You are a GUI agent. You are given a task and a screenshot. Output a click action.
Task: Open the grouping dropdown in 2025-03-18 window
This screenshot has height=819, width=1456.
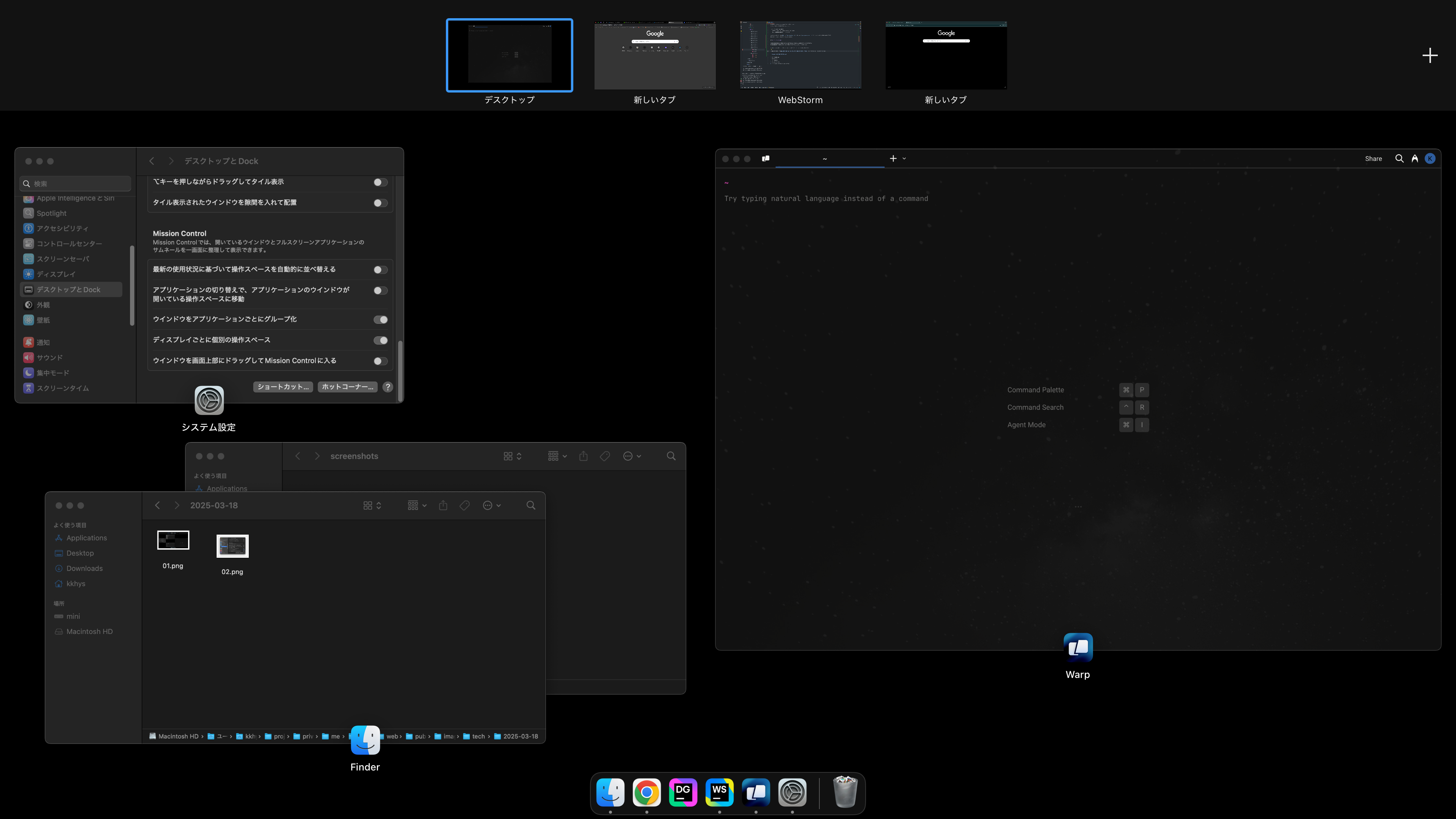pyautogui.click(x=417, y=505)
